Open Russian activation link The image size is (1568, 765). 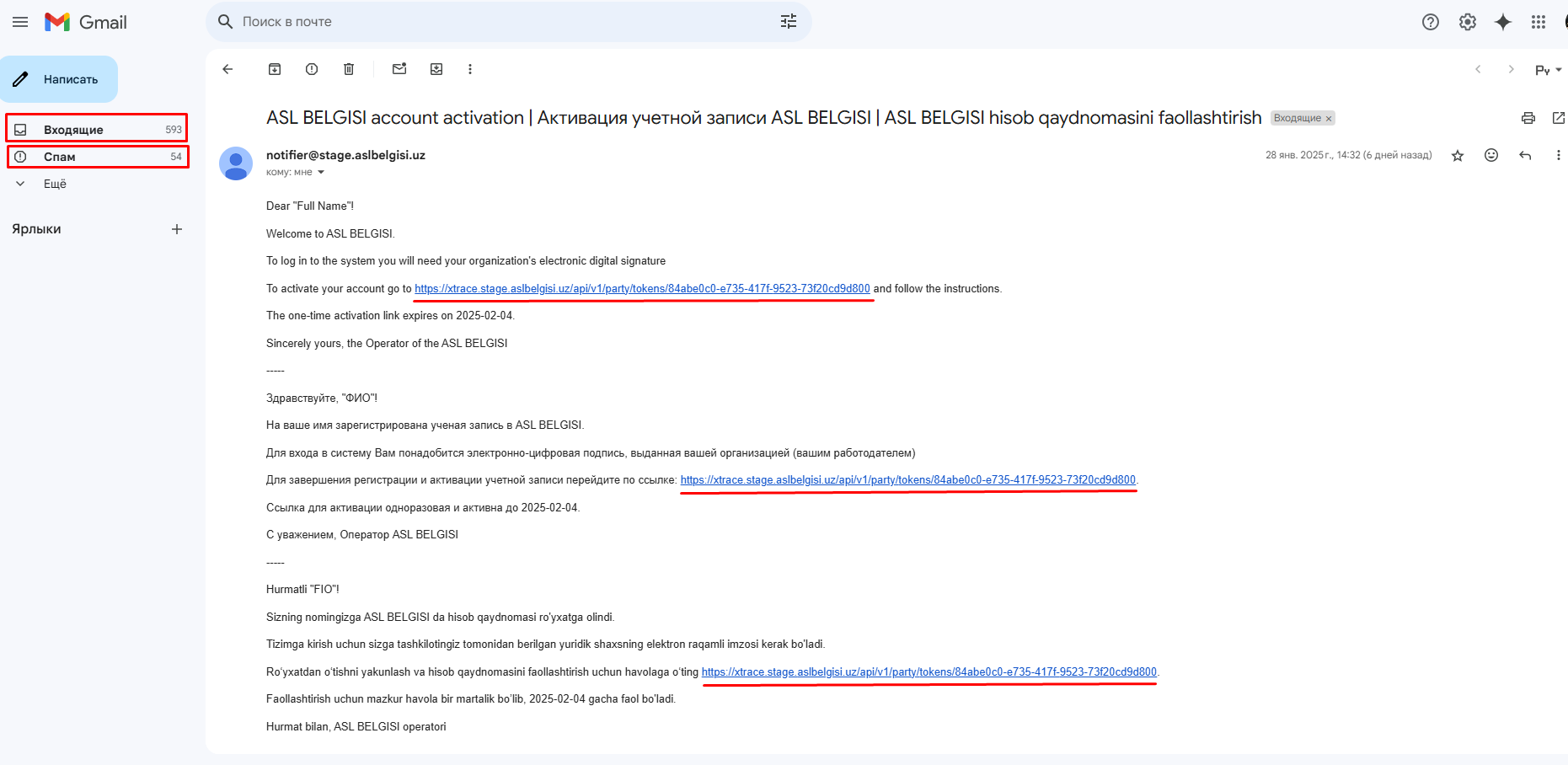(x=908, y=480)
